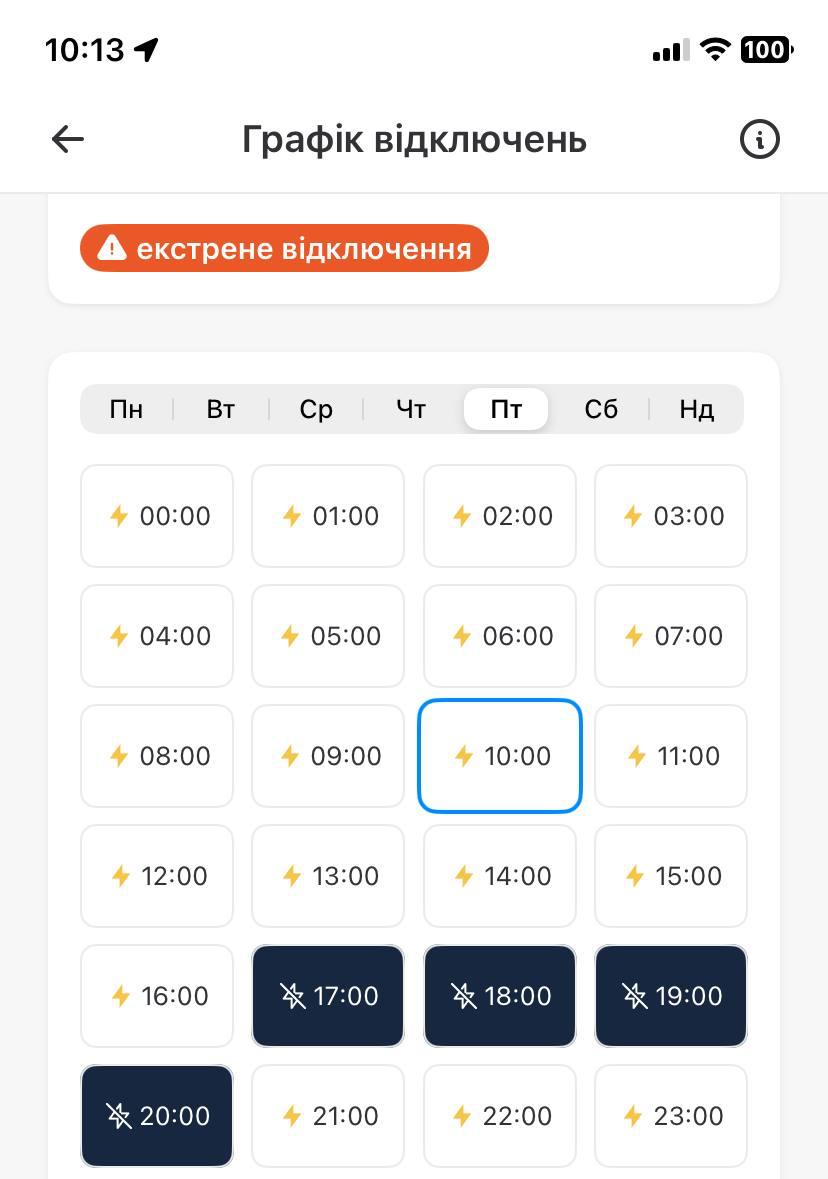828x1179 pixels.
Task: Select the Ср day tab
Action: (x=316, y=409)
